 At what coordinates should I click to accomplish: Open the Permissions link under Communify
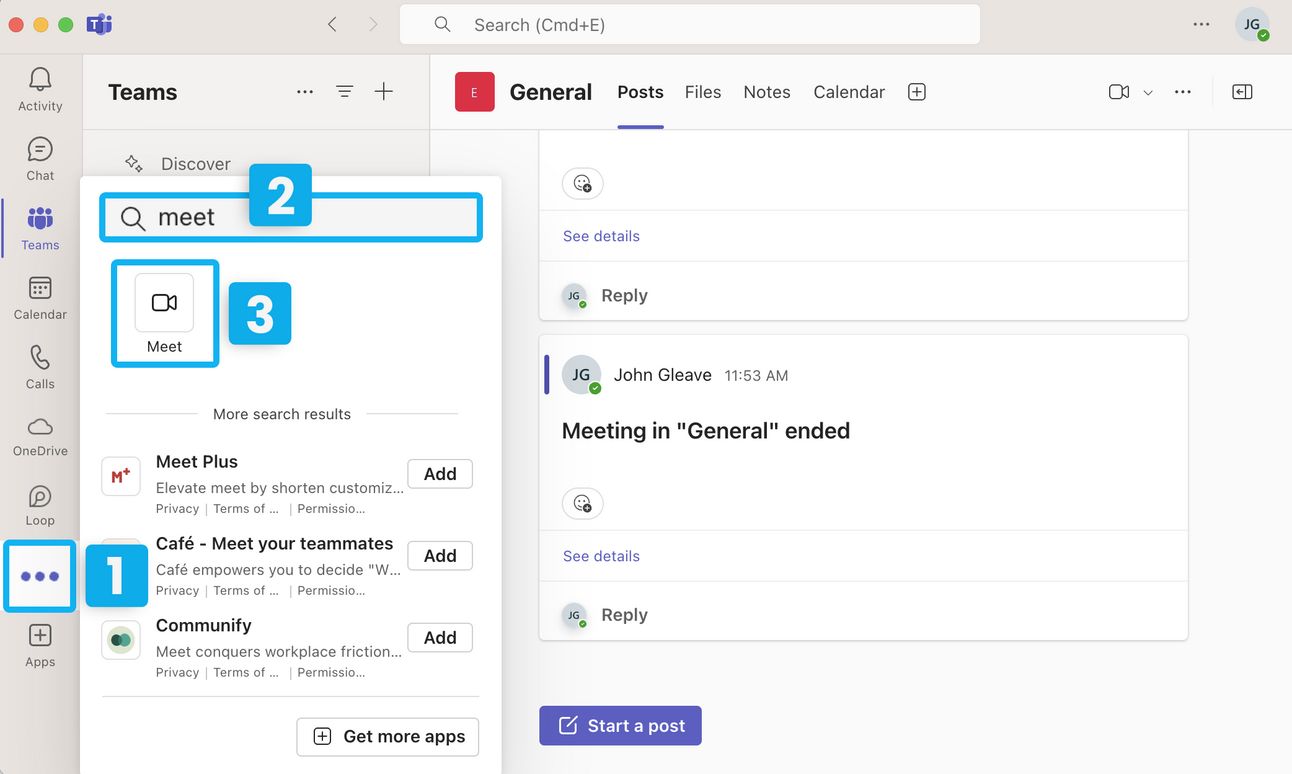click(331, 673)
